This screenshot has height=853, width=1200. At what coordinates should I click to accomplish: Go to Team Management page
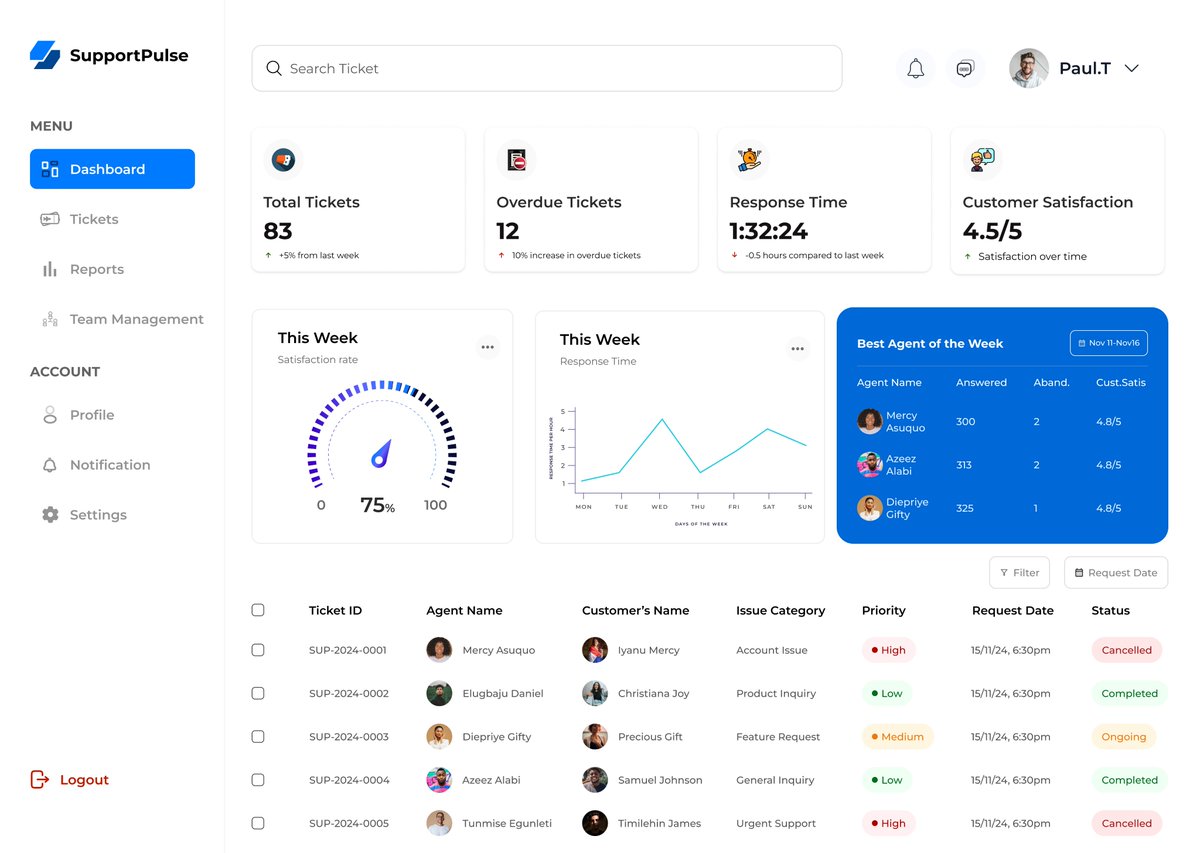coord(122,319)
